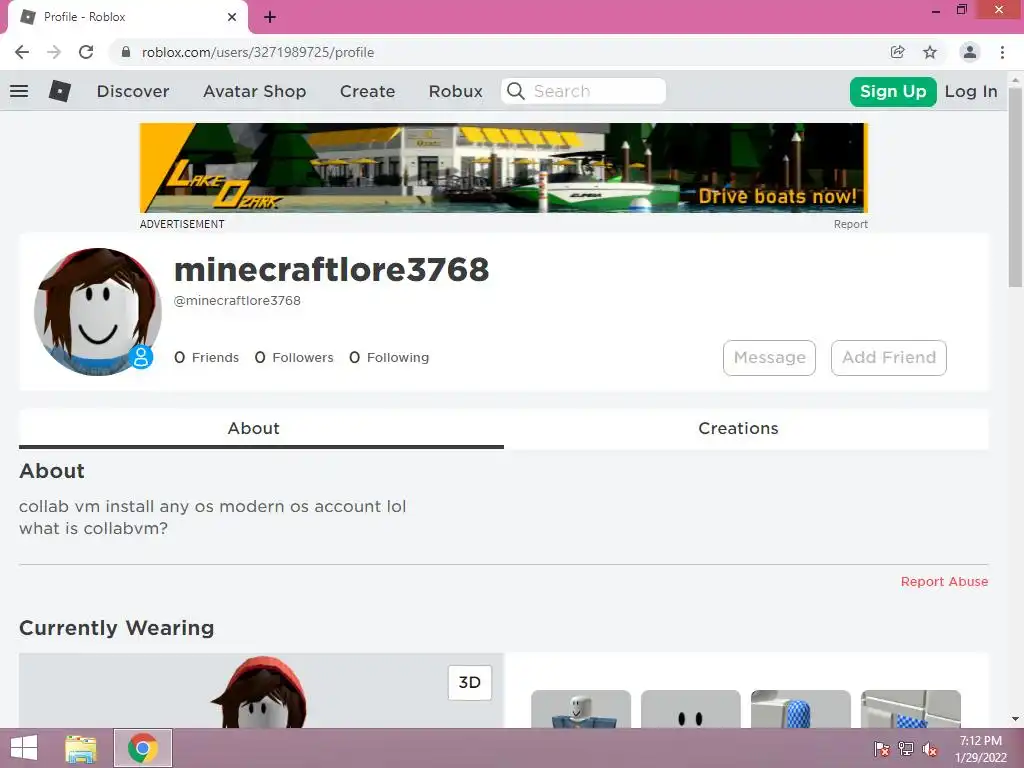Close the Profile - Roblox tab

(232, 17)
